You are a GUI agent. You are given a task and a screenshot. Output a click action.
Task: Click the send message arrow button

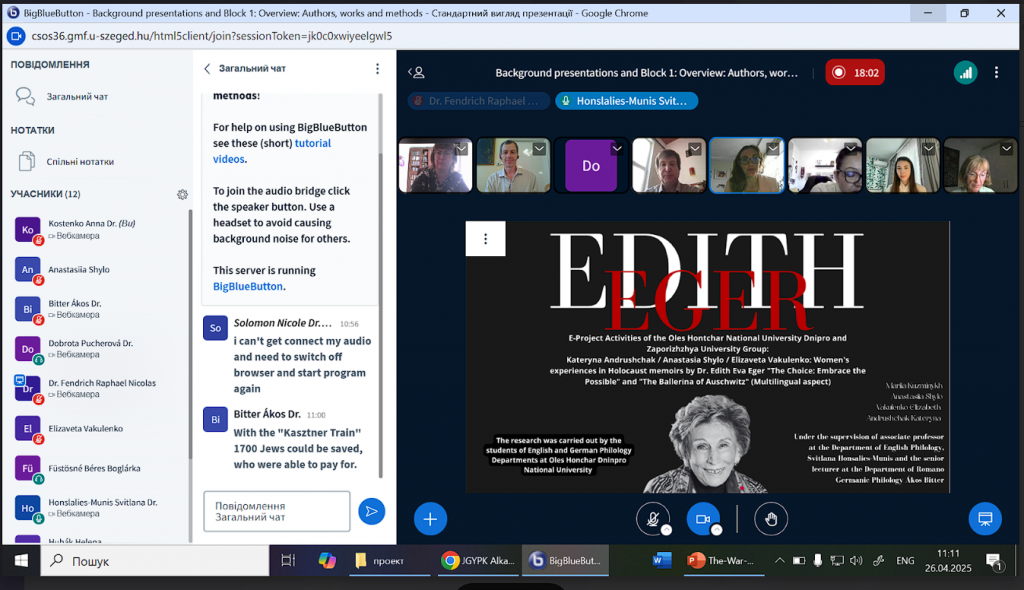tap(371, 511)
